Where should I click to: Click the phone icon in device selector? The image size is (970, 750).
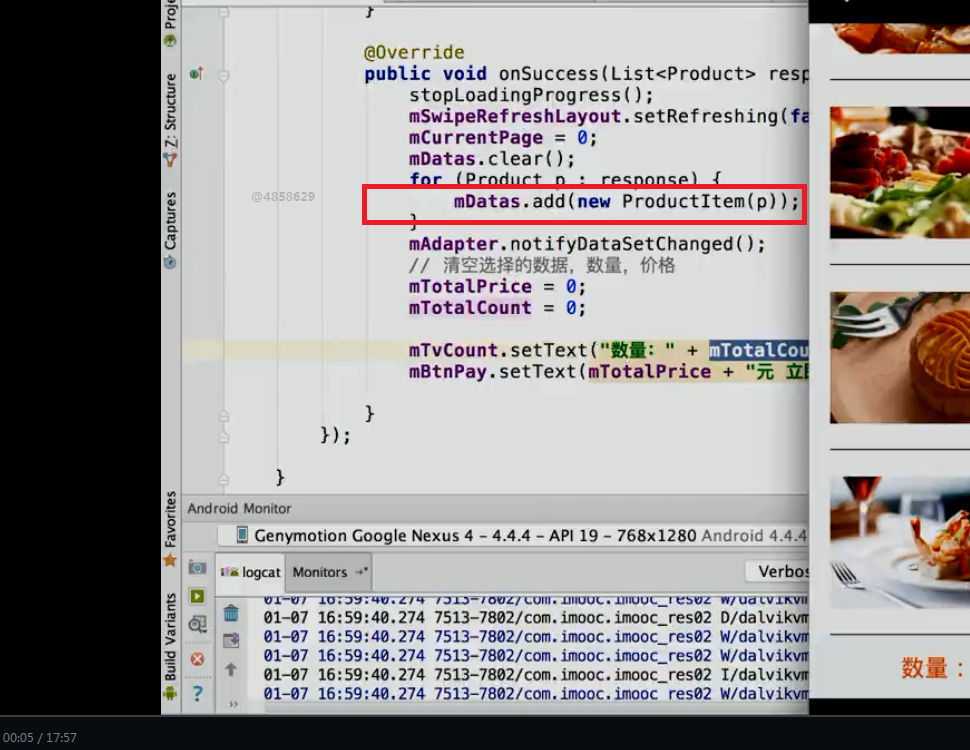click(242, 535)
